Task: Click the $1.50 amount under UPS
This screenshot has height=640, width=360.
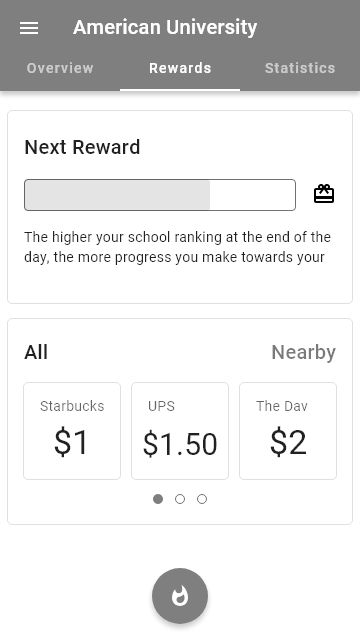Action: pos(180,444)
